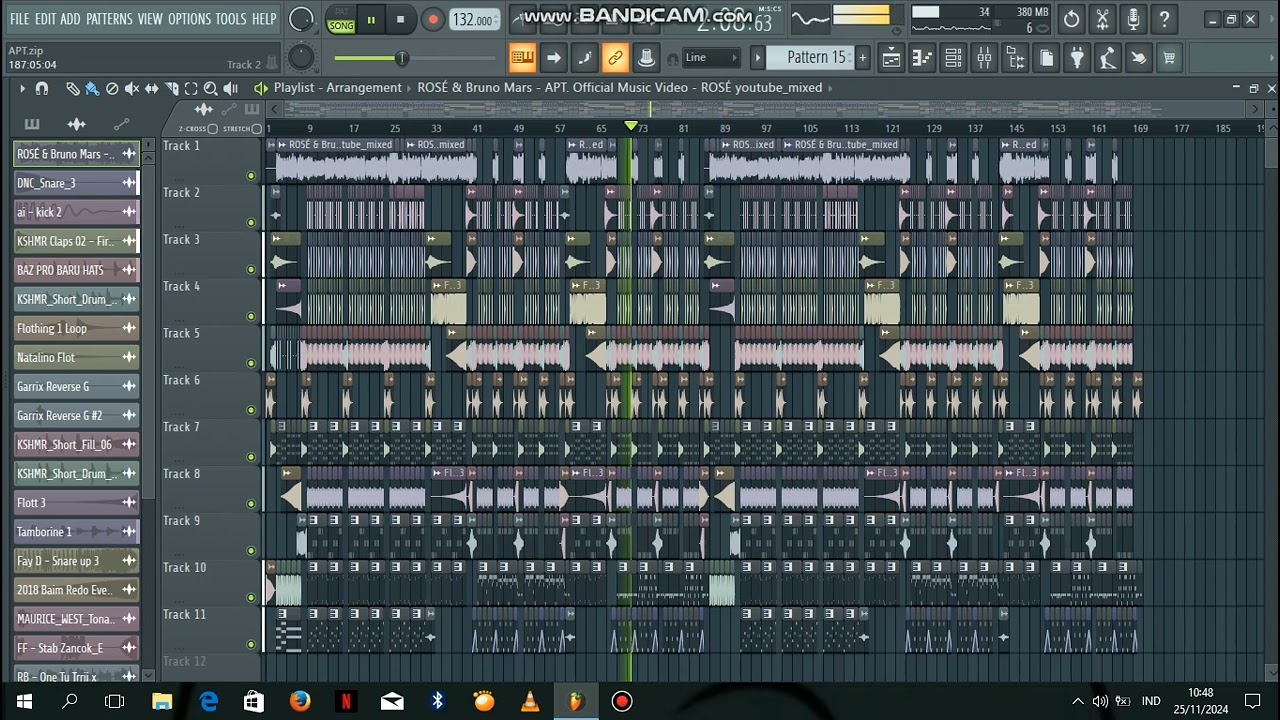
Task: Click the red record button
Action: [x=432, y=19]
